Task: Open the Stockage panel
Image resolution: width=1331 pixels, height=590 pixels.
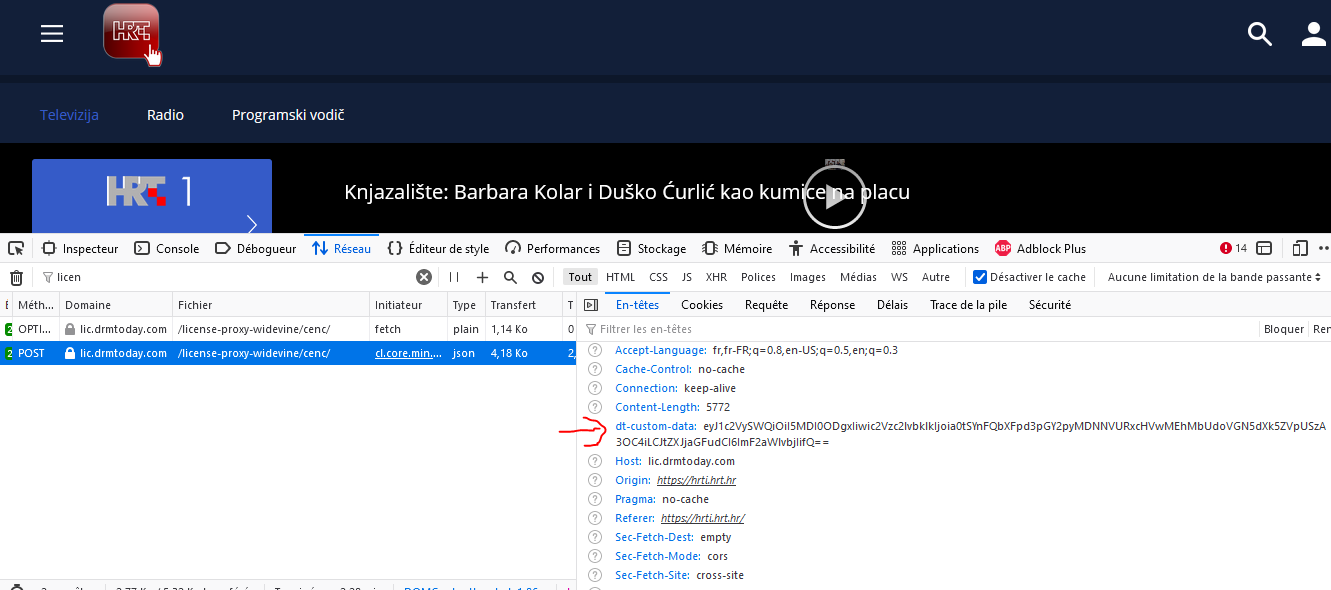Action: point(651,249)
